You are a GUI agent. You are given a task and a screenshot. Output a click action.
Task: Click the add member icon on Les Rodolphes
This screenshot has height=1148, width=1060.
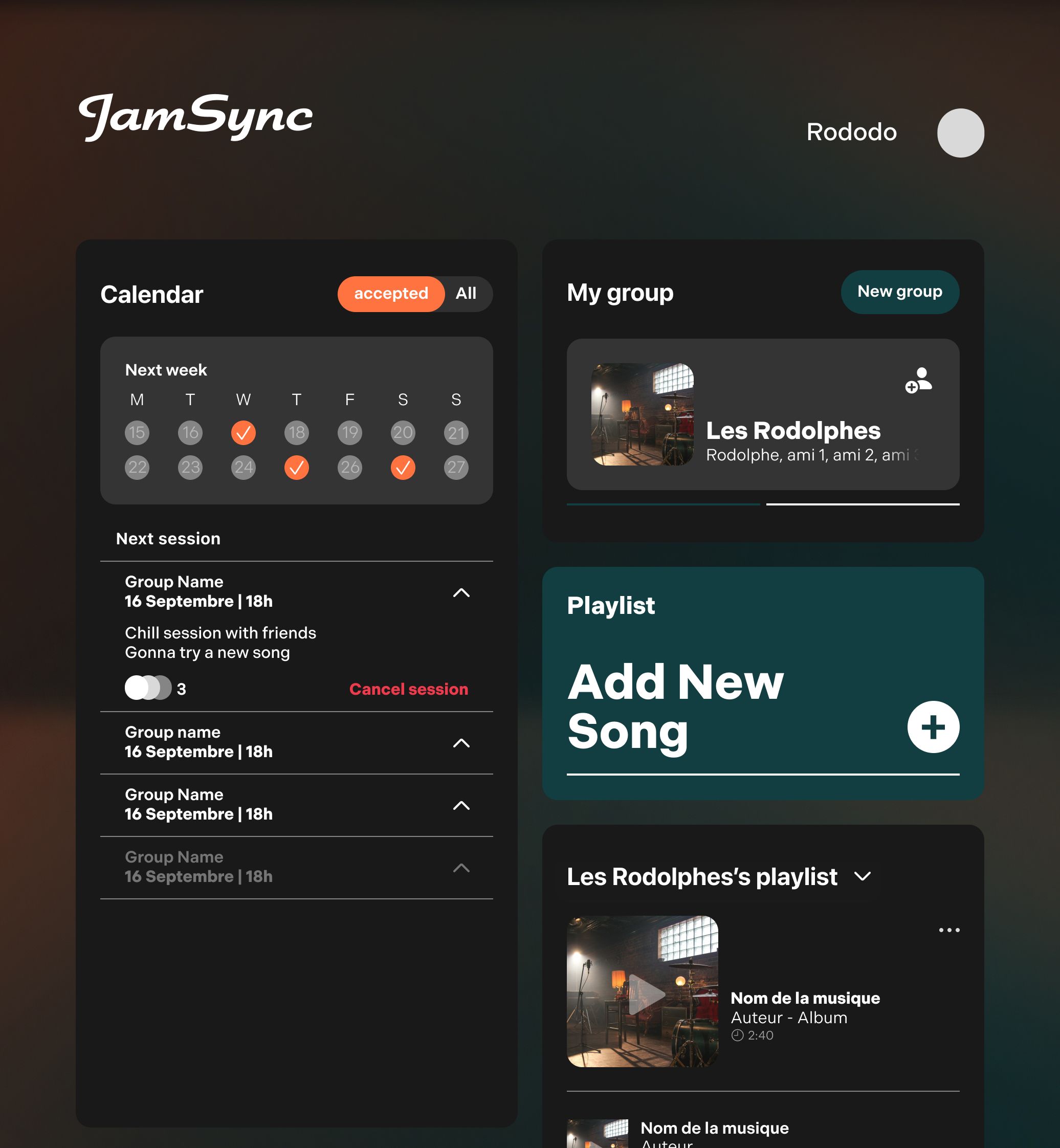point(918,381)
